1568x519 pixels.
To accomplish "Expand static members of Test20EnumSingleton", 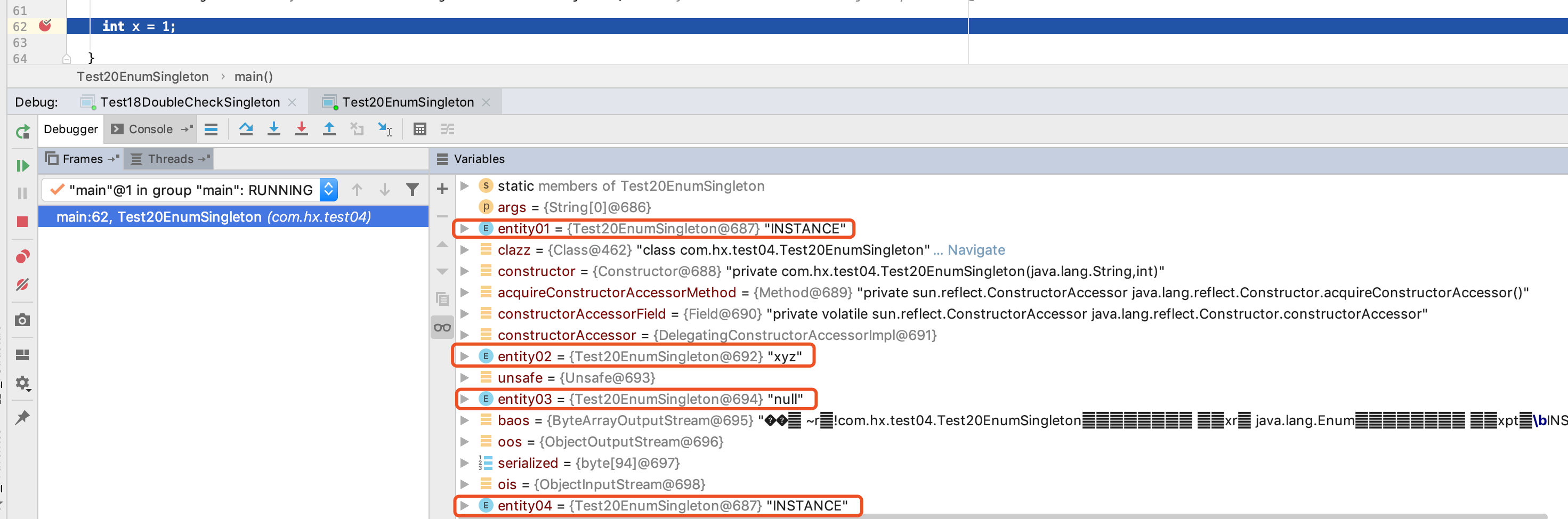I will (464, 185).
